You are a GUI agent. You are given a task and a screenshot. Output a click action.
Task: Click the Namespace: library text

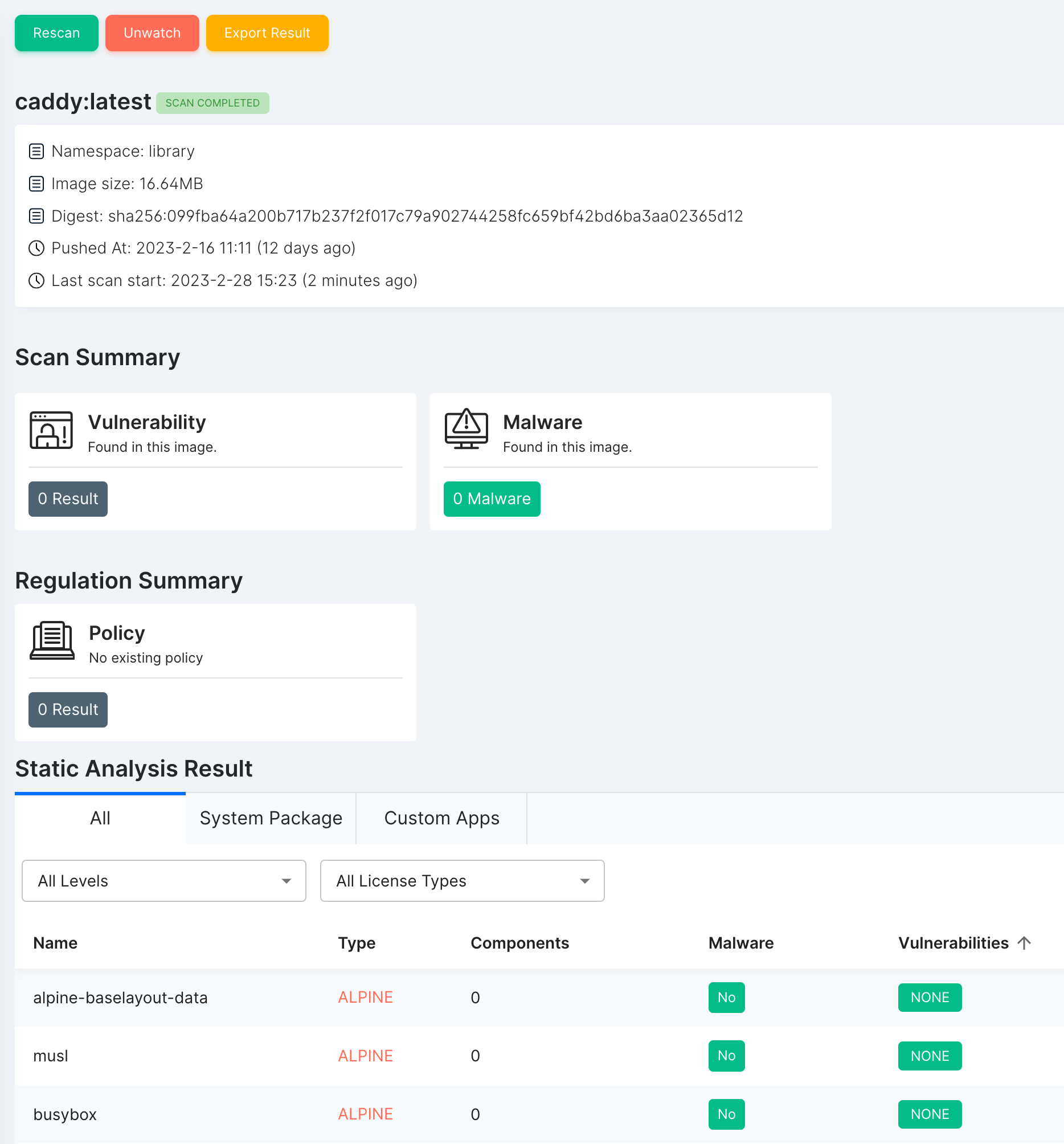tap(122, 152)
